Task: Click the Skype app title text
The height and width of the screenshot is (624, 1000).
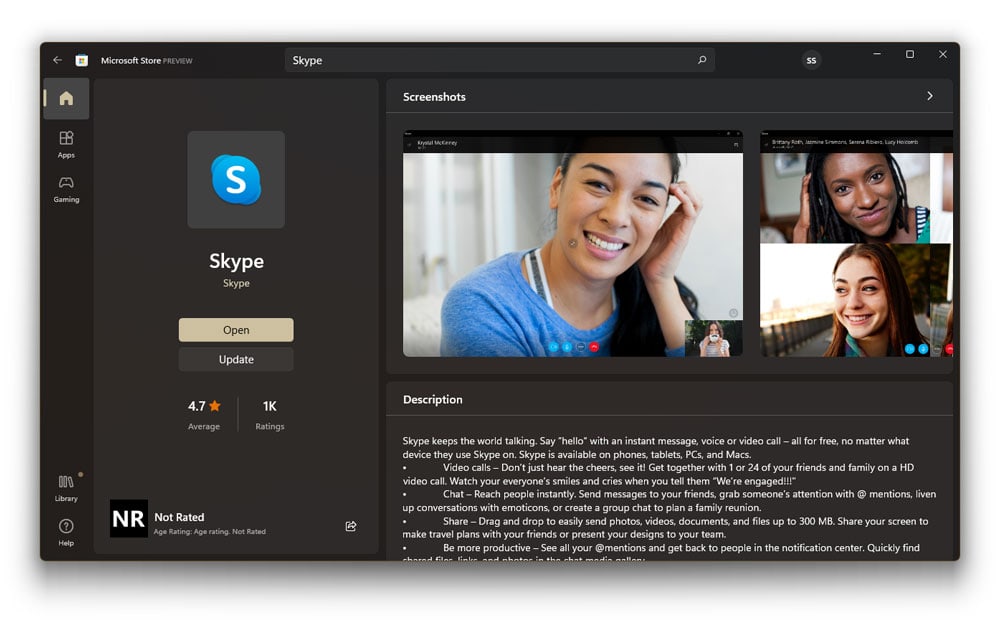Action: [236, 260]
